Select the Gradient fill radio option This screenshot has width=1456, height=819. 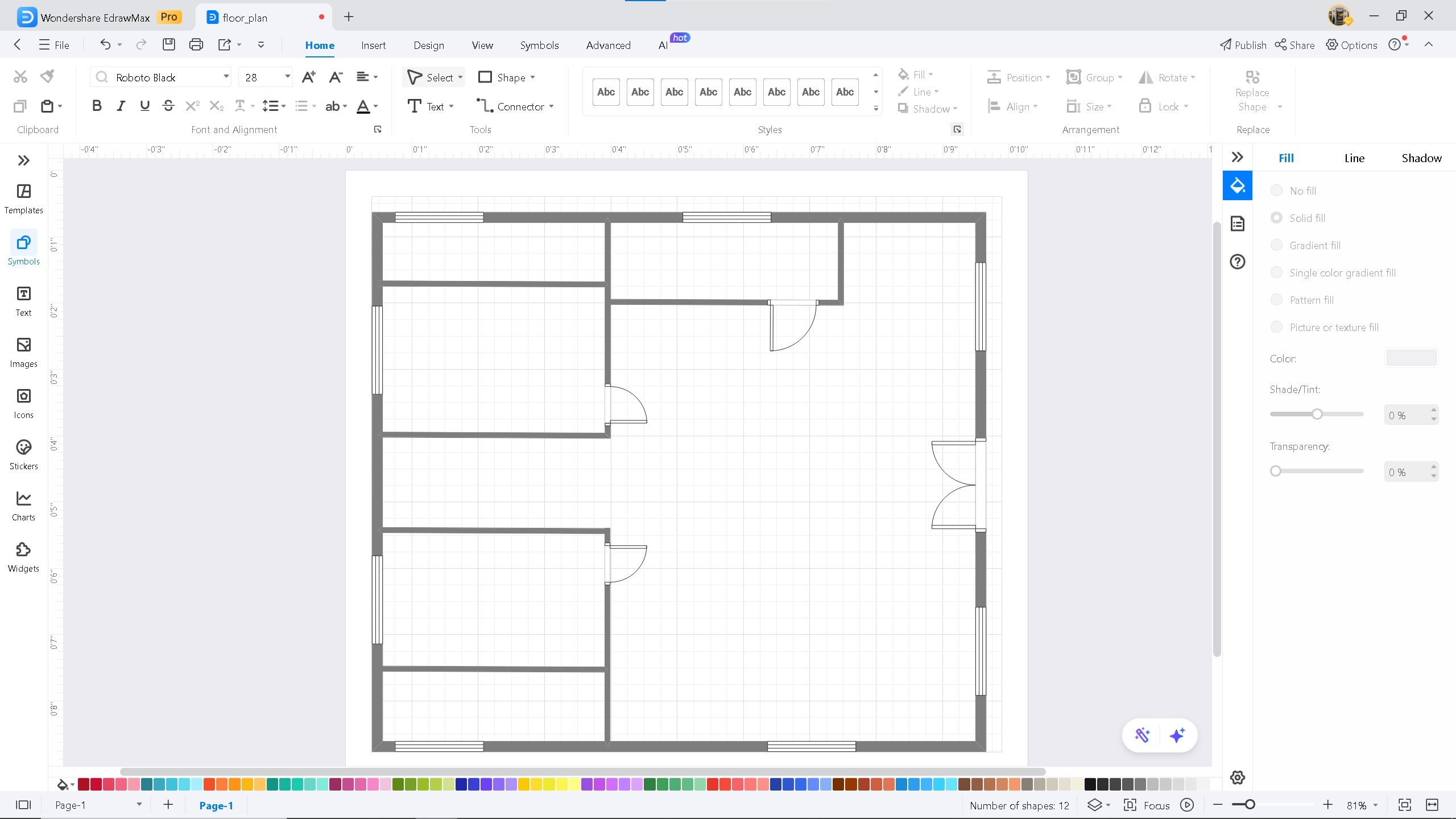pyautogui.click(x=1276, y=245)
